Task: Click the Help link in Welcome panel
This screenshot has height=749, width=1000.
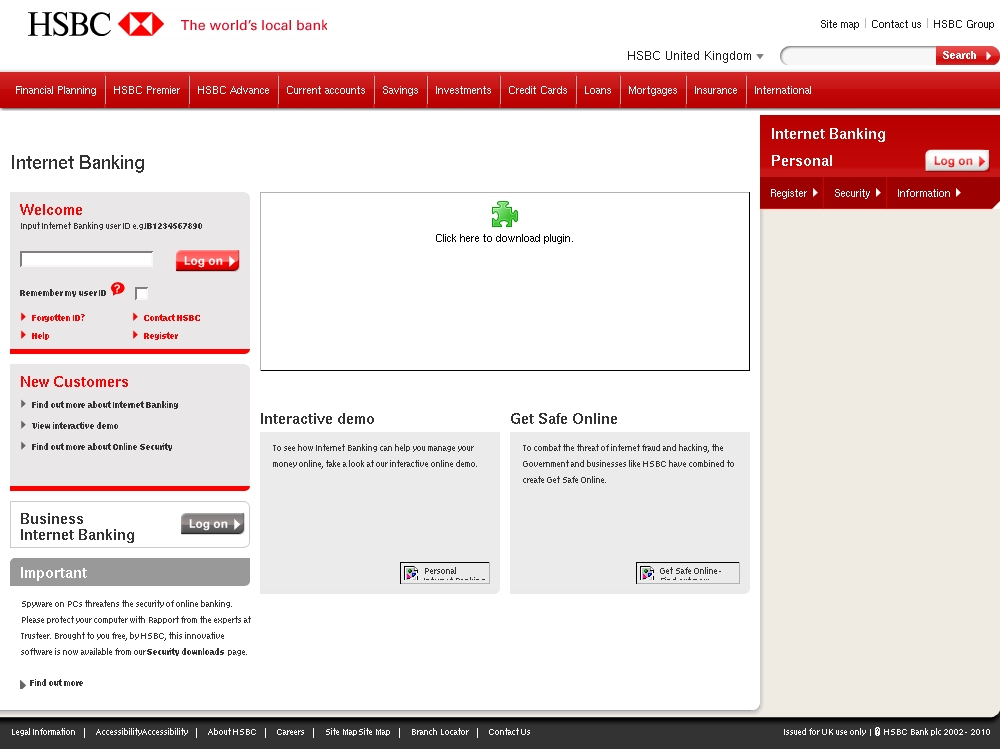Action: (x=40, y=336)
